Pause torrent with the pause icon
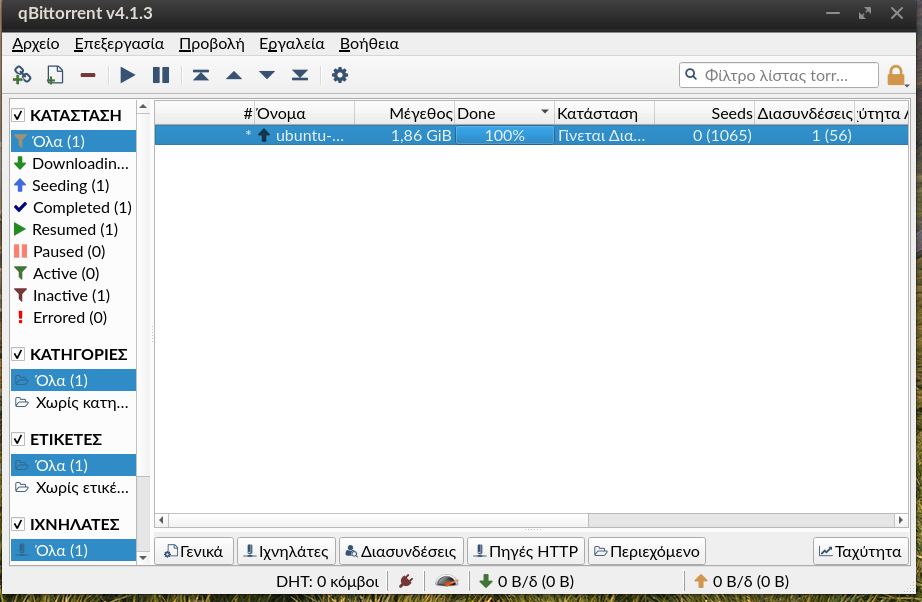 tap(161, 75)
